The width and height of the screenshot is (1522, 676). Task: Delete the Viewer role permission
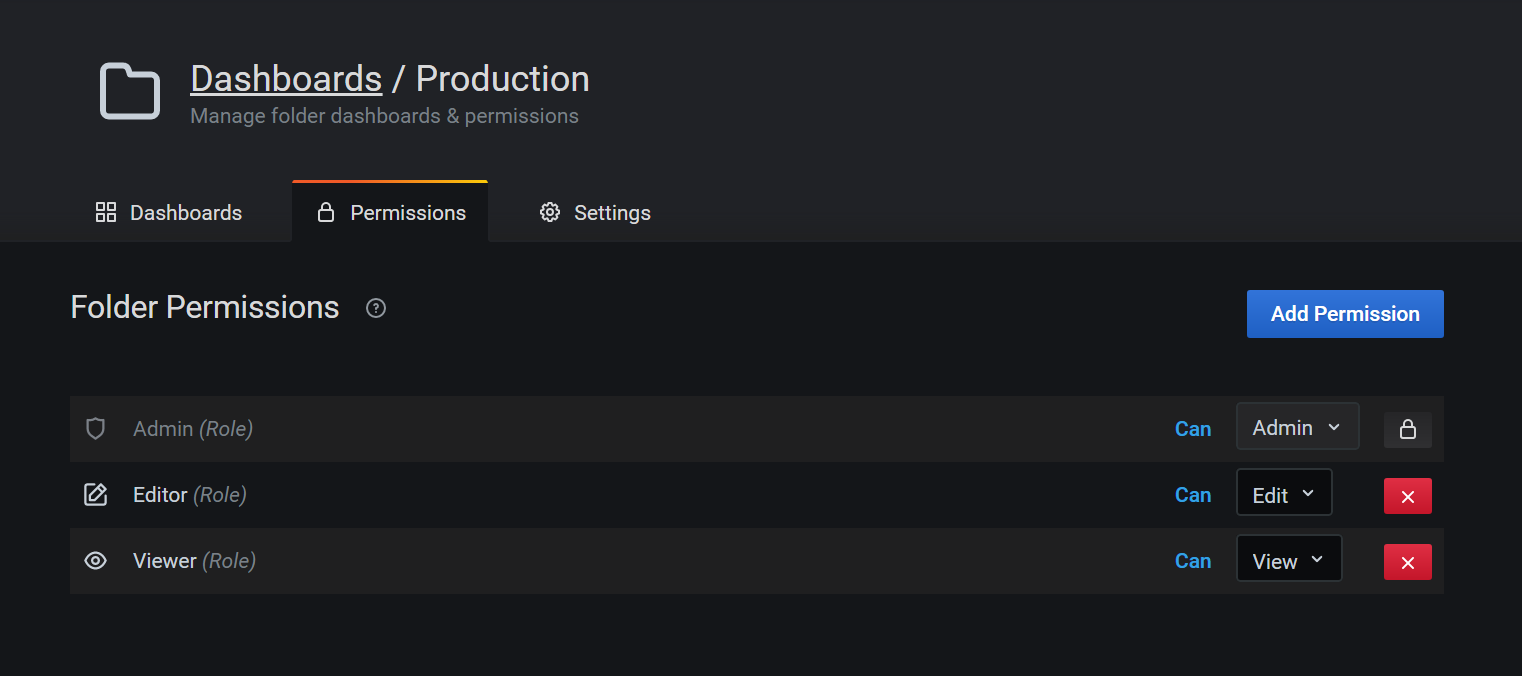(x=1407, y=562)
